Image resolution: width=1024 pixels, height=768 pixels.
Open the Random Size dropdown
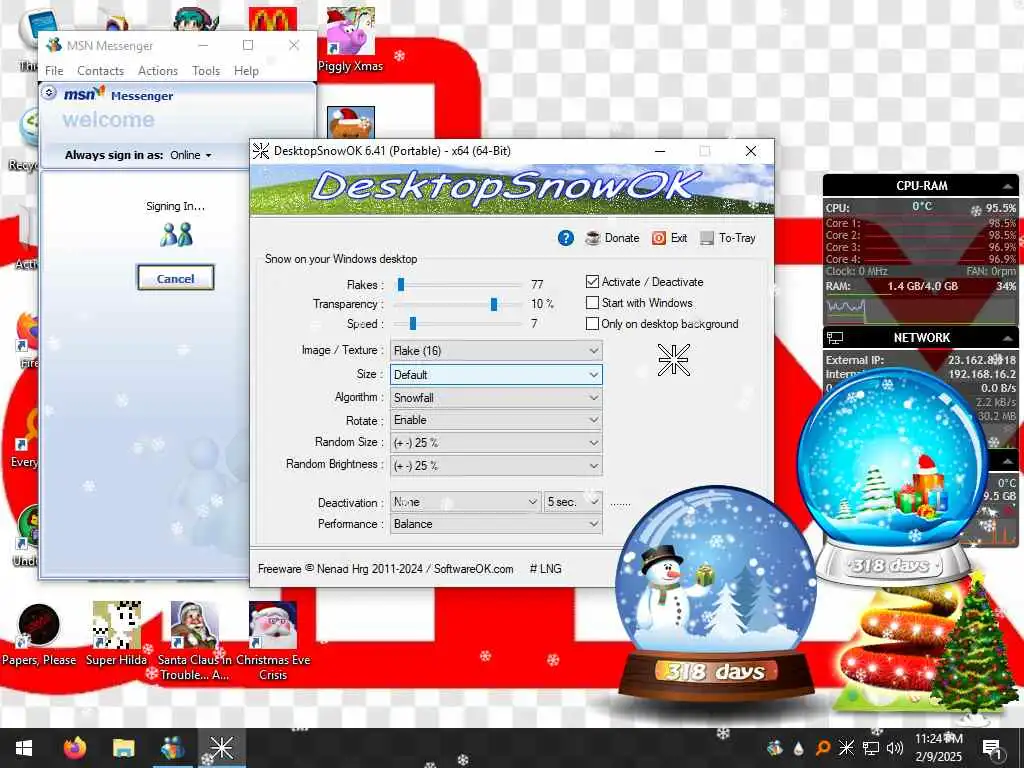[496, 443]
